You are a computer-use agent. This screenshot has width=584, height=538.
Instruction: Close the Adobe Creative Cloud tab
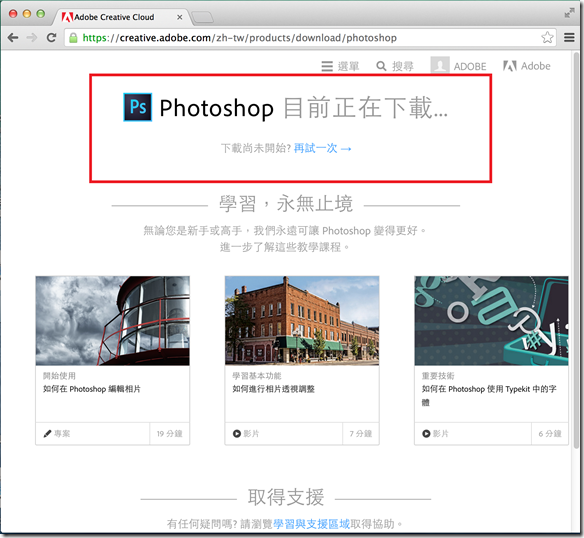coord(180,17)
